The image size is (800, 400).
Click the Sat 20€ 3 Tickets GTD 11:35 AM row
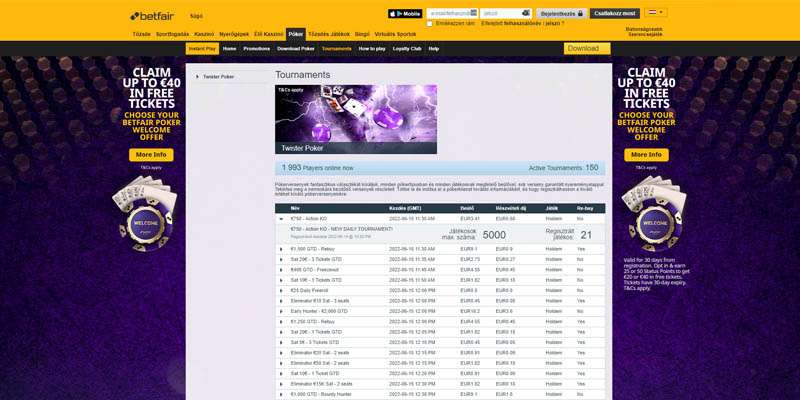[440, 260]
